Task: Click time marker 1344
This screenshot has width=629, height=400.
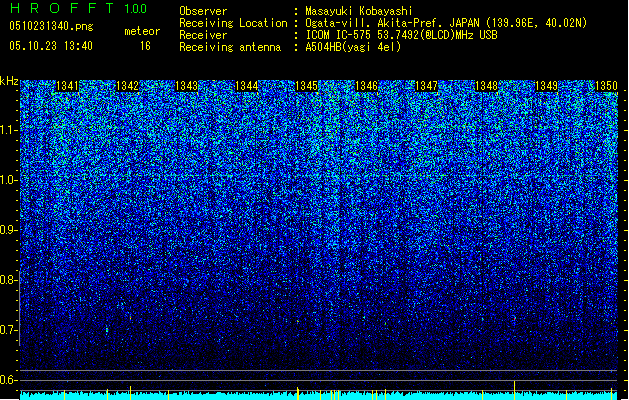Action: (246, 86)
